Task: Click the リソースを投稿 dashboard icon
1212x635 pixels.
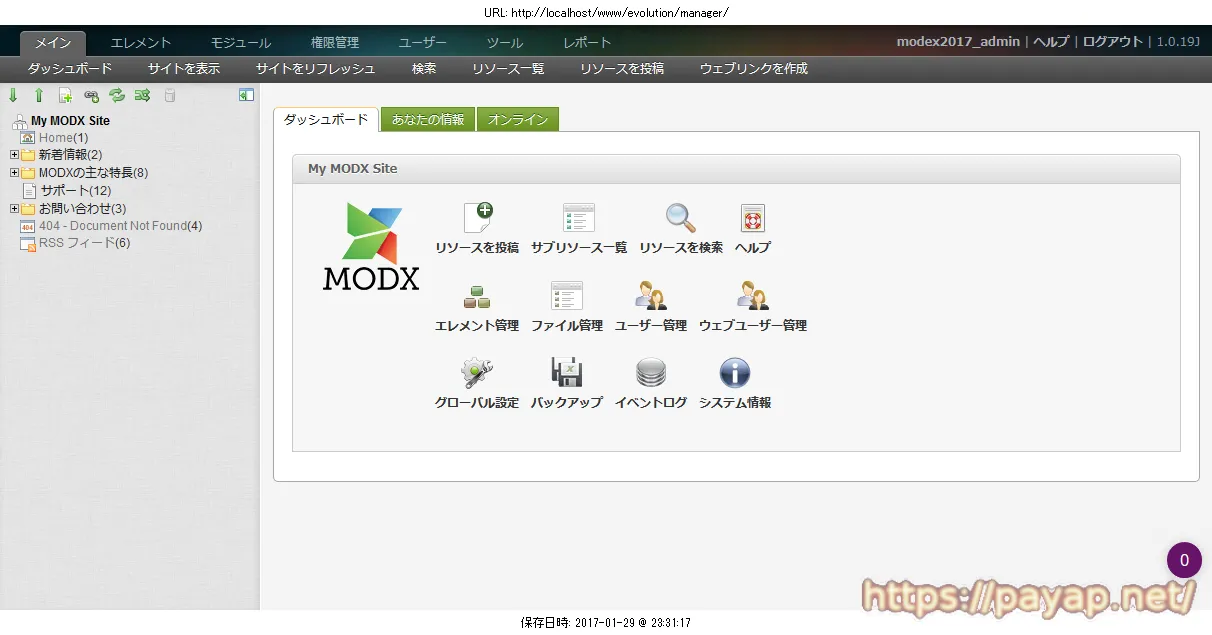Action: (x=477, y=218)
